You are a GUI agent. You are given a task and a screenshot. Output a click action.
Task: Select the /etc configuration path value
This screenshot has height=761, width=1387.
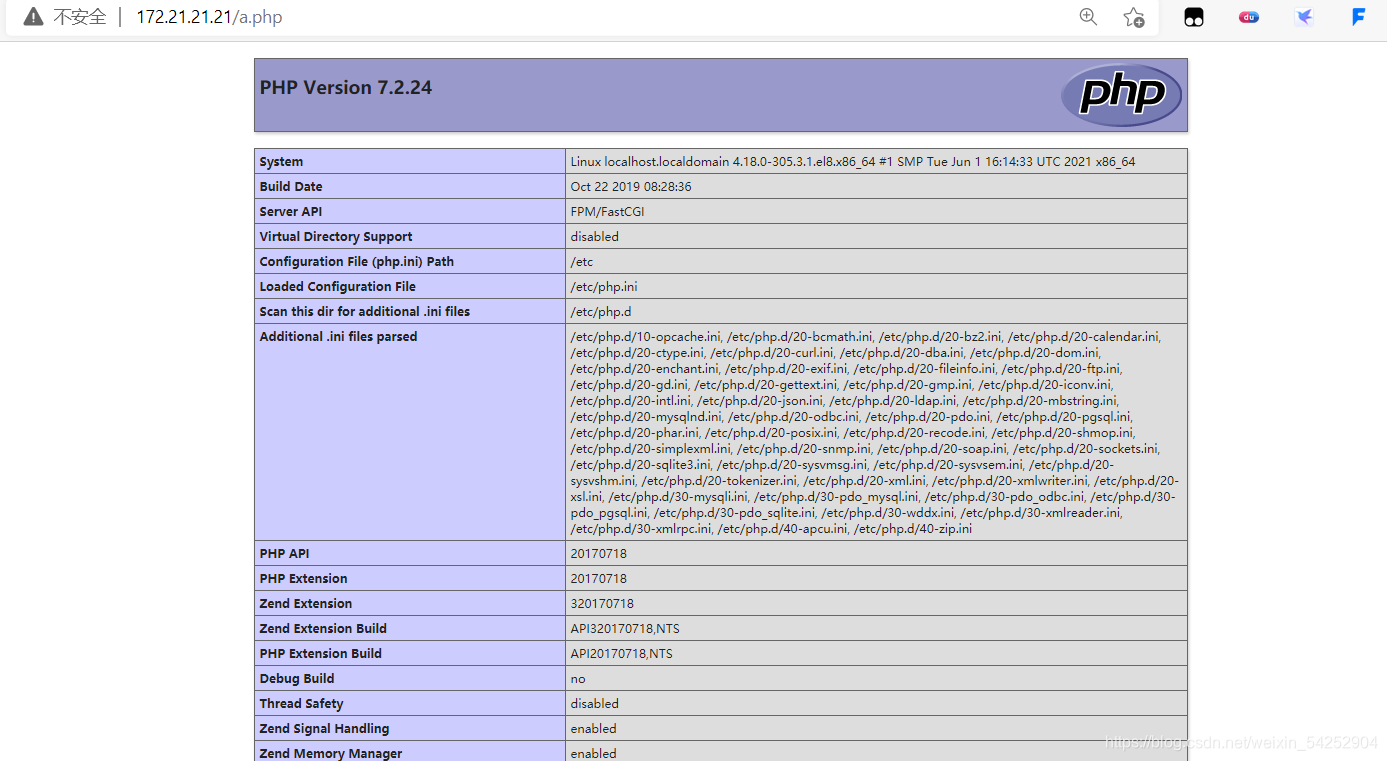click(x=582, y=262)
